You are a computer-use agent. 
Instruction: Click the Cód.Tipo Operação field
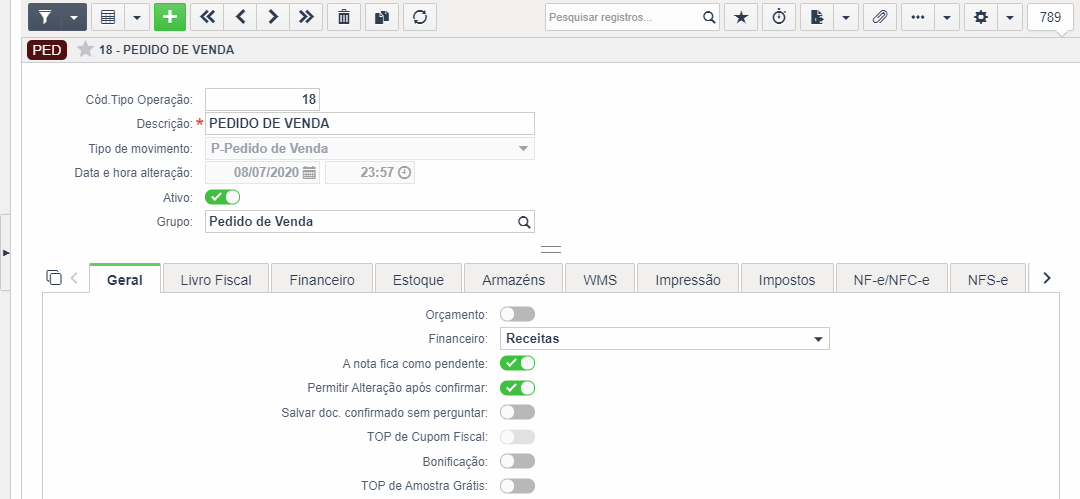(262, 99)
